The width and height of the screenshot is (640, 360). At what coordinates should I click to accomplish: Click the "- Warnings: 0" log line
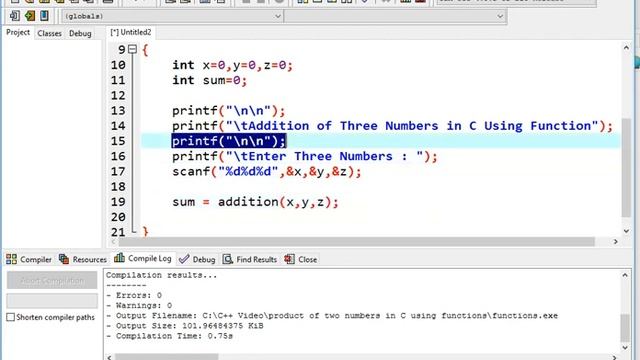(x=139, y=305)
